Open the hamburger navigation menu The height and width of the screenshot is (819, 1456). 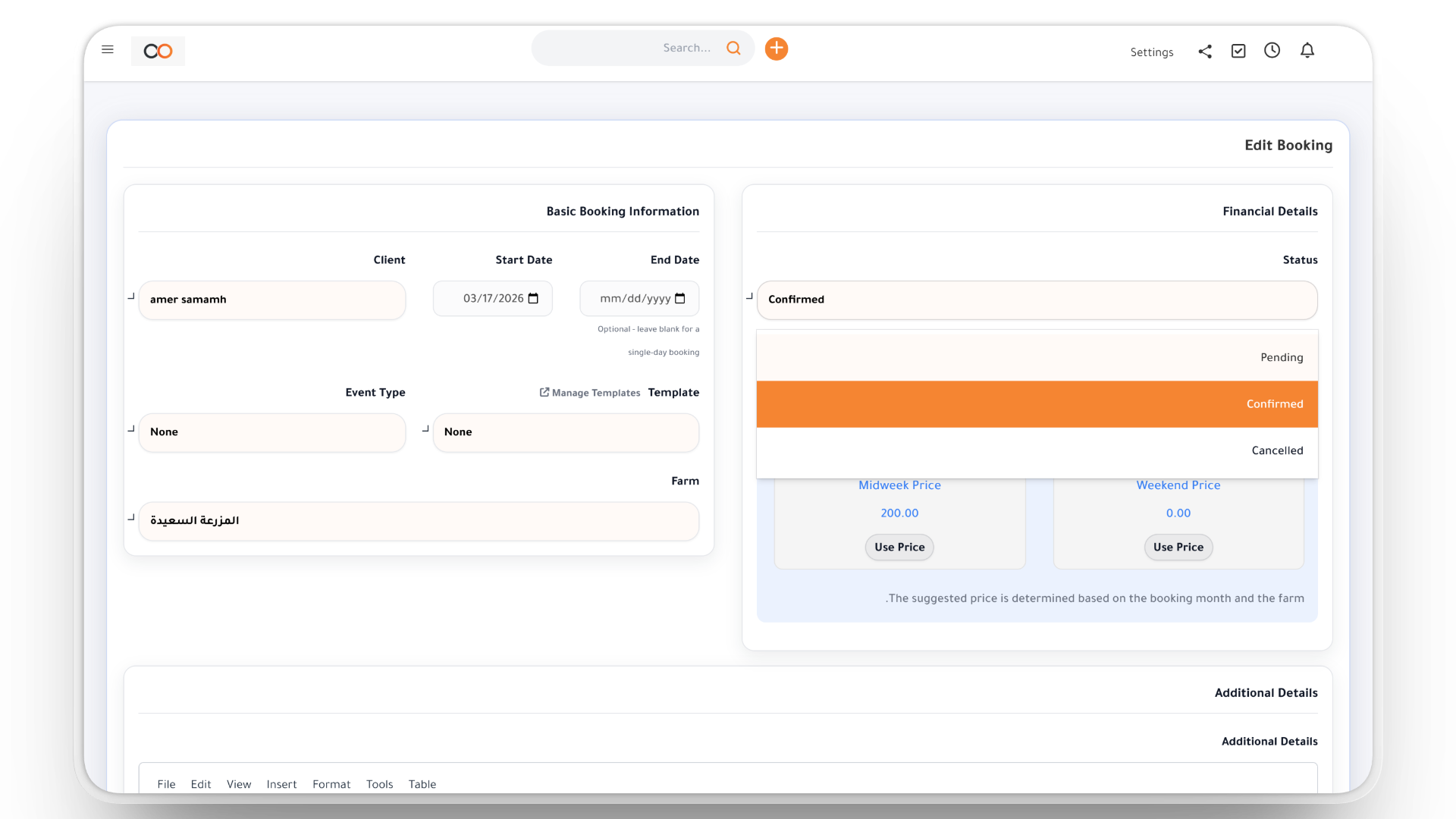click(x=107, y=49)
